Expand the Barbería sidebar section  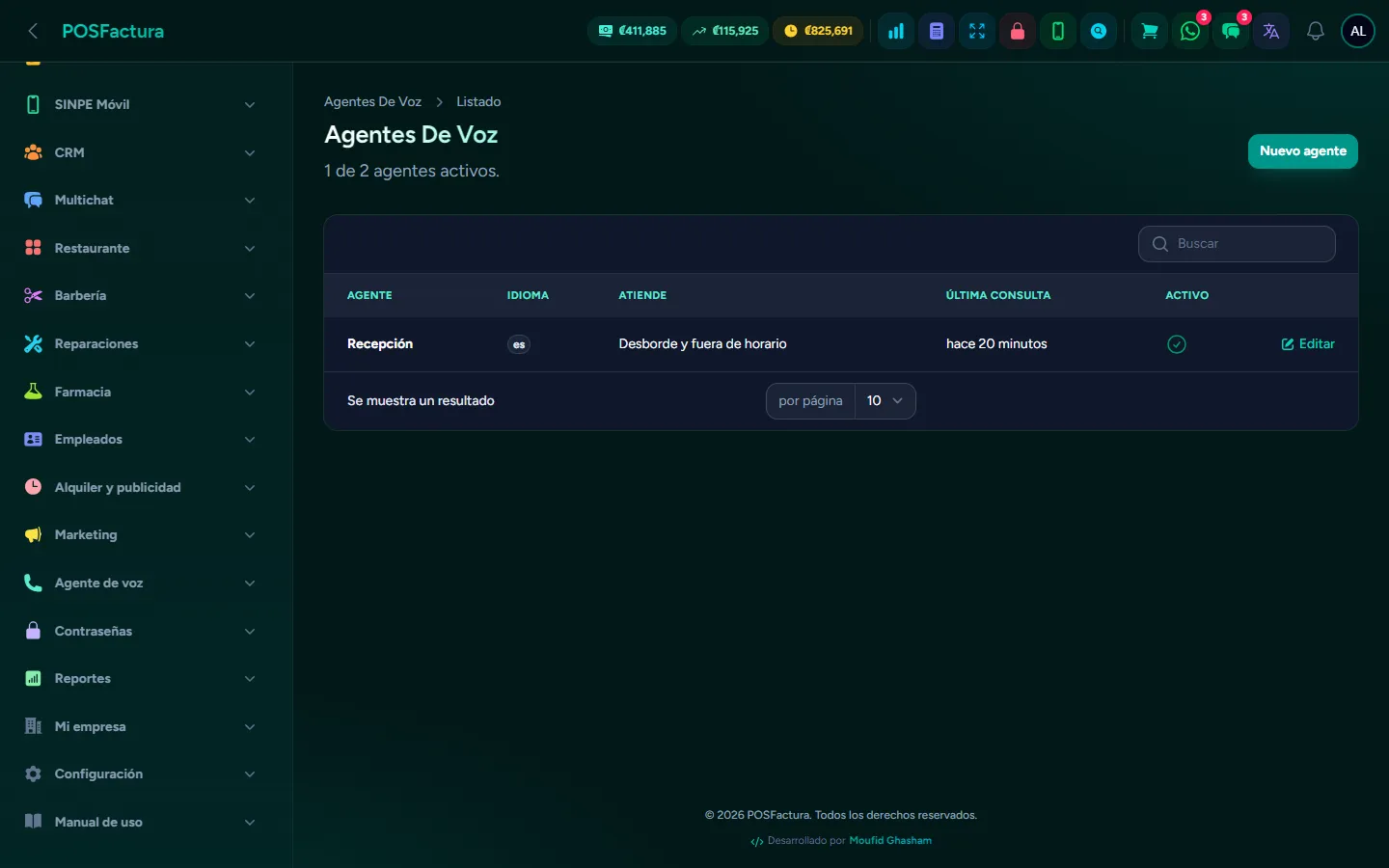(x=140, y=295)
